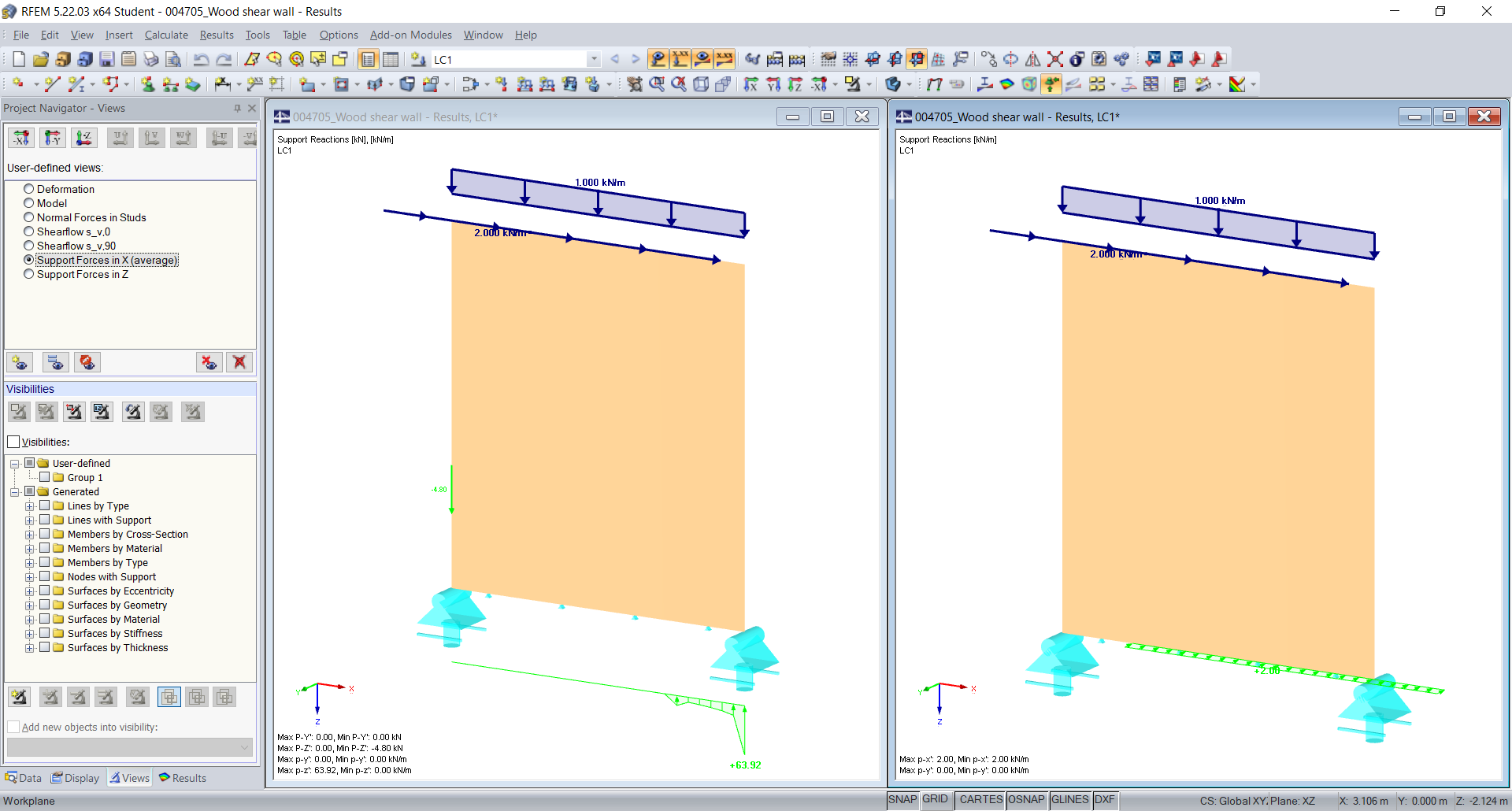Open the Results menu

[x=217, y=35]
